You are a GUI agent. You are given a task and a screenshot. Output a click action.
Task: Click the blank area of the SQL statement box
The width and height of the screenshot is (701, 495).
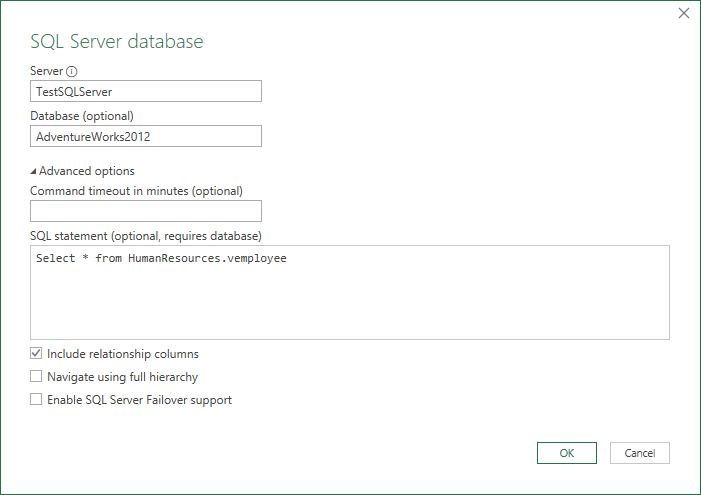pyautogui.click(x=350, y=305)
